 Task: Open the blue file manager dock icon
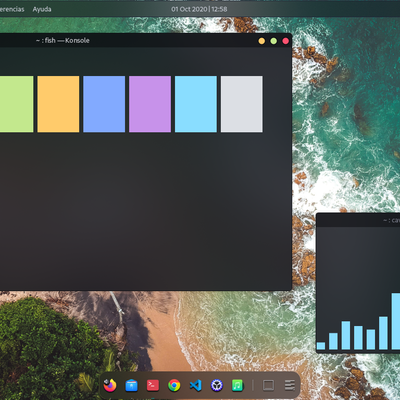tap(131, 385)
